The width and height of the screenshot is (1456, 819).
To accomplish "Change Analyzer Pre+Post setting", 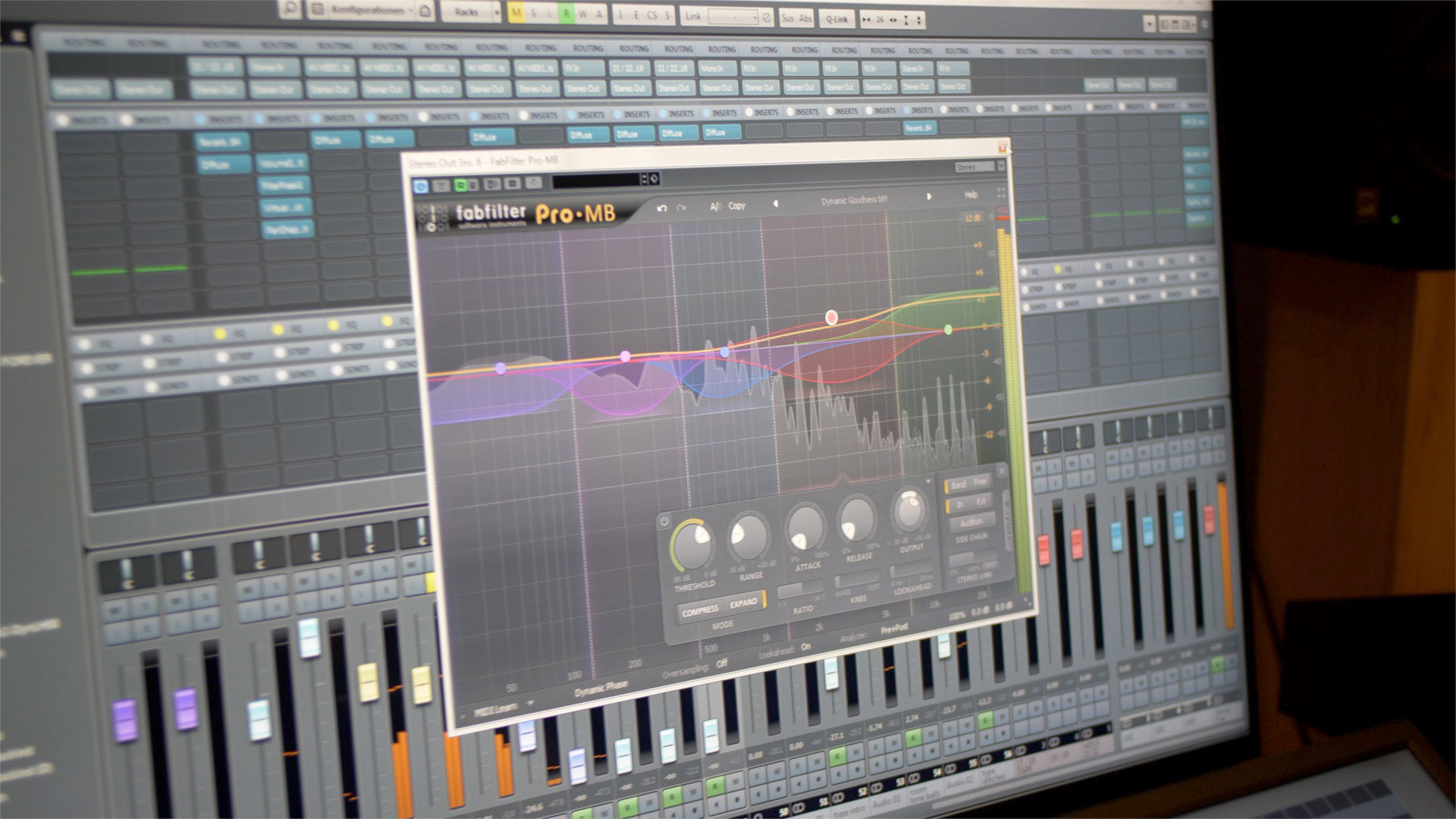I will [x=894, y=629].
